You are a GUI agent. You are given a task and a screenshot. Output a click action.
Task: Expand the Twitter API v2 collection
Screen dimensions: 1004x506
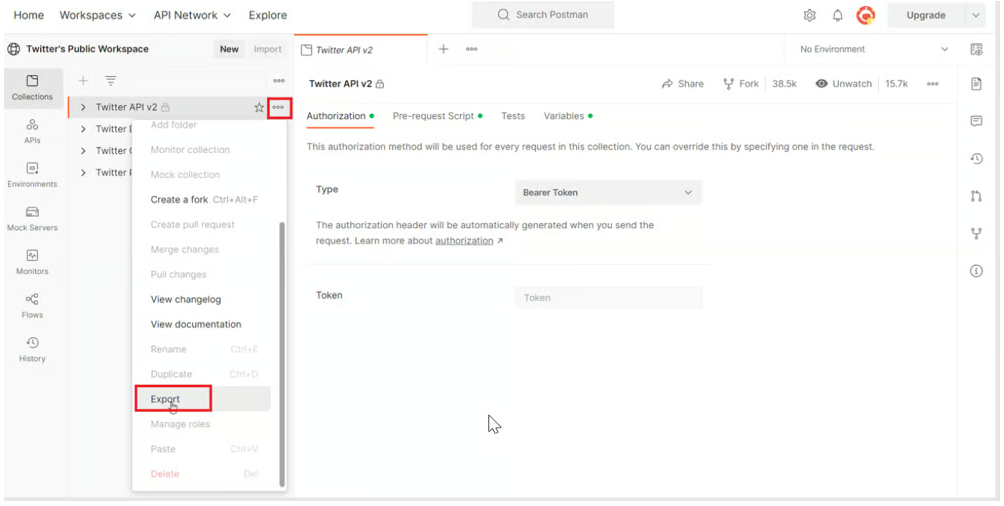click(83, 107)
